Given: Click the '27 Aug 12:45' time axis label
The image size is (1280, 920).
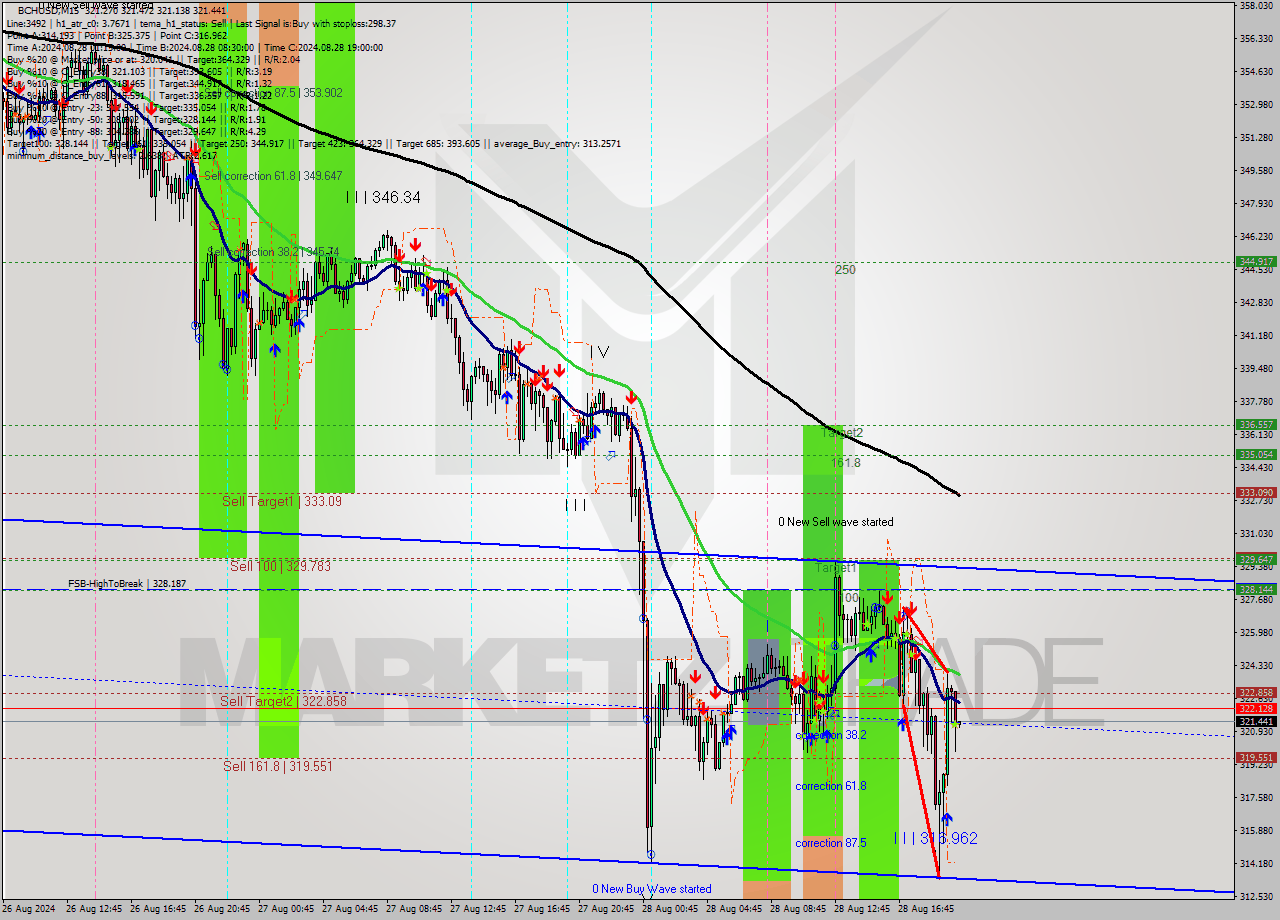Looking at the screenshot, I should click(477, 909).
